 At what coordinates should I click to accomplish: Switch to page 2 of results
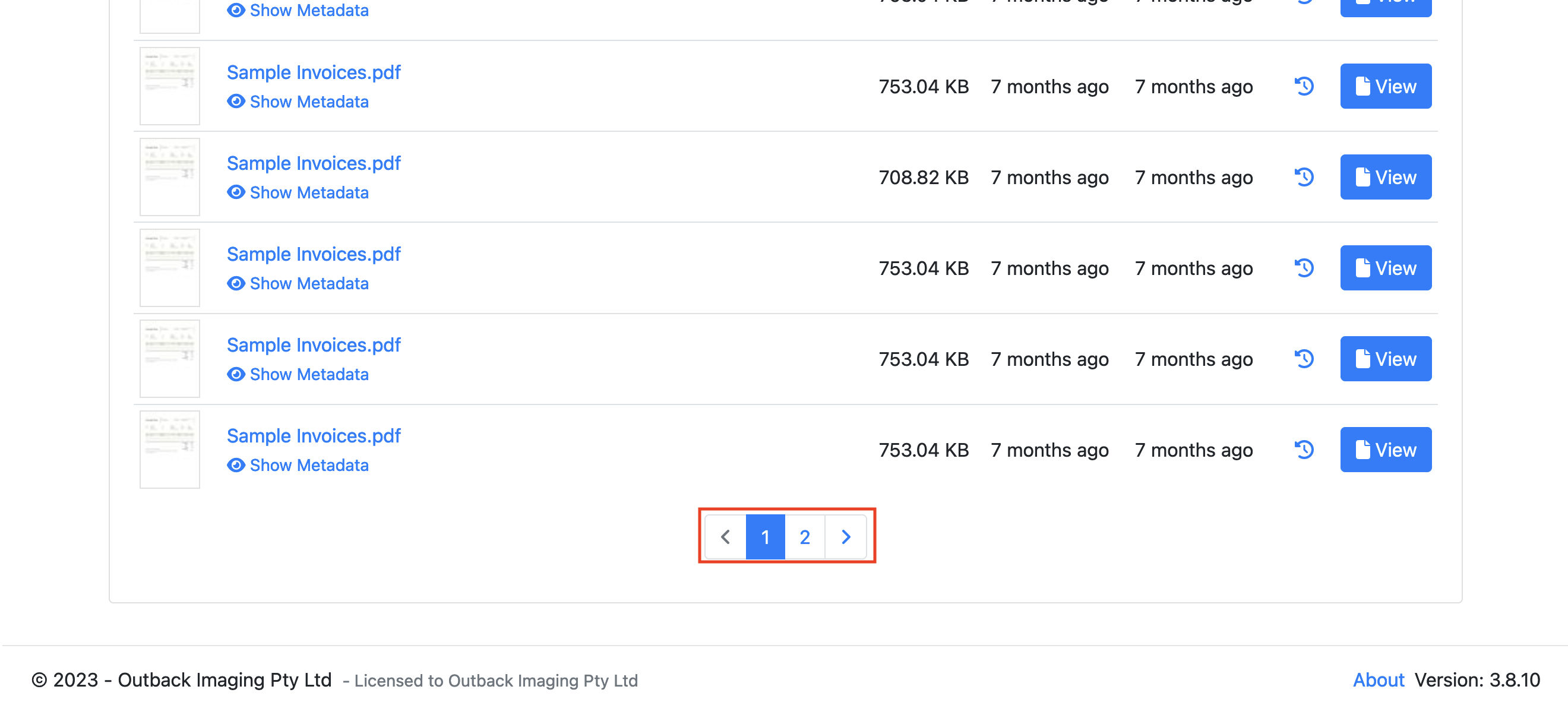point(805,537)
